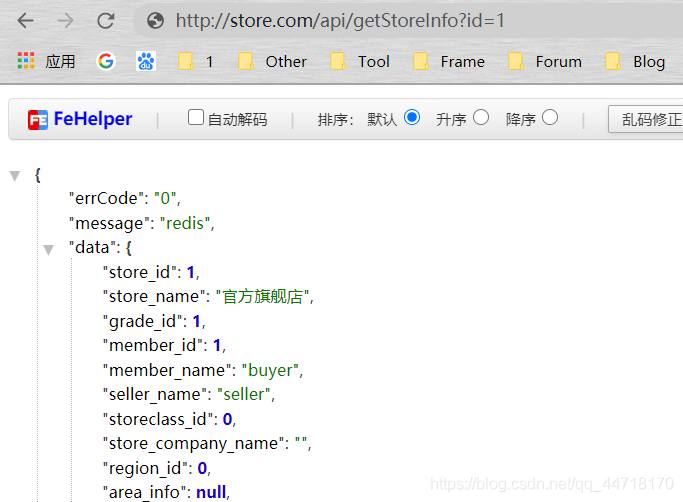The image size is (683, 502).
Task: Click the "seller_name" key text
Action: pos(155,394)
